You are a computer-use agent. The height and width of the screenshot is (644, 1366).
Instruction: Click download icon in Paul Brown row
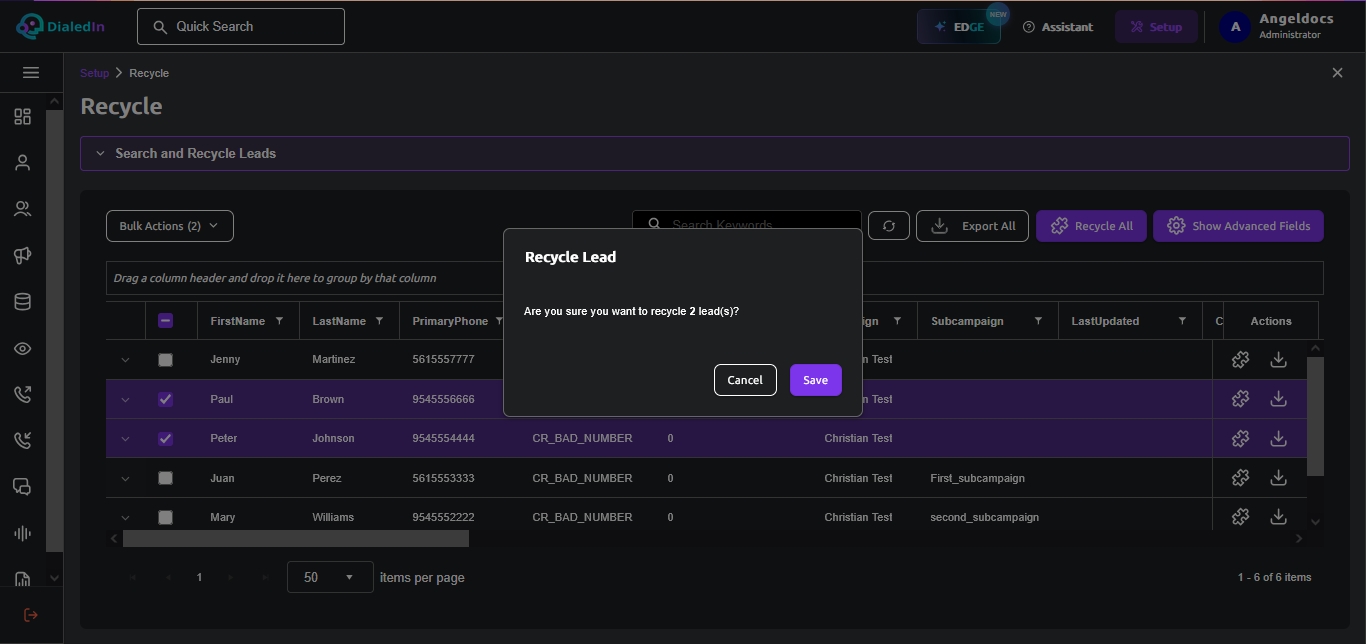pos(1278,399)
